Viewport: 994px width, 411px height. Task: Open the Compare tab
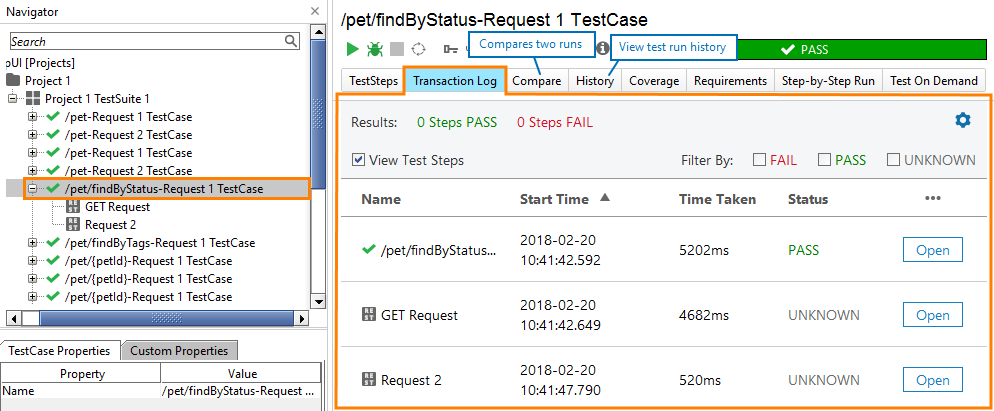tap(536, 81)
